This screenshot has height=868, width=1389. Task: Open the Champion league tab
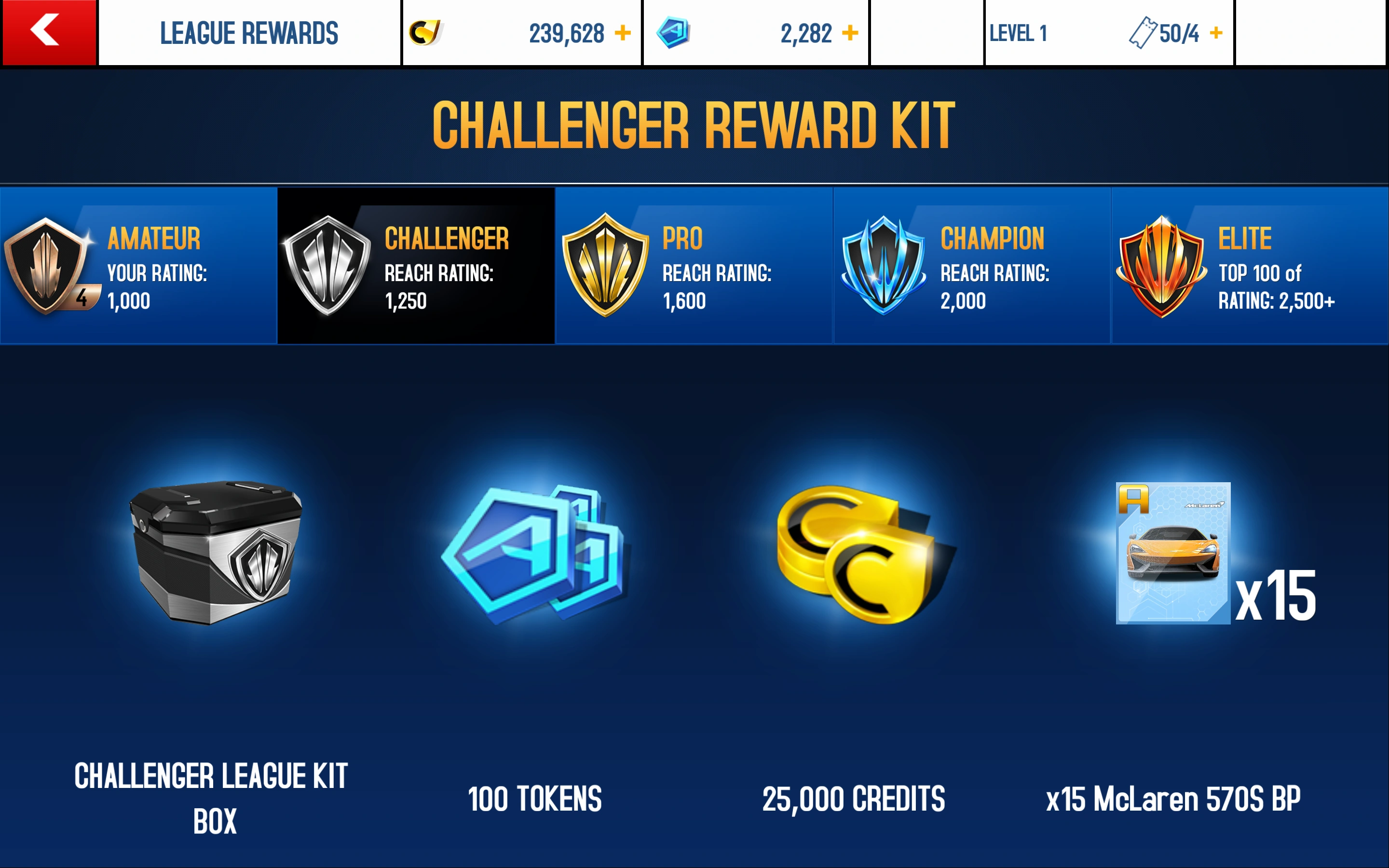(x=972, y=266)
